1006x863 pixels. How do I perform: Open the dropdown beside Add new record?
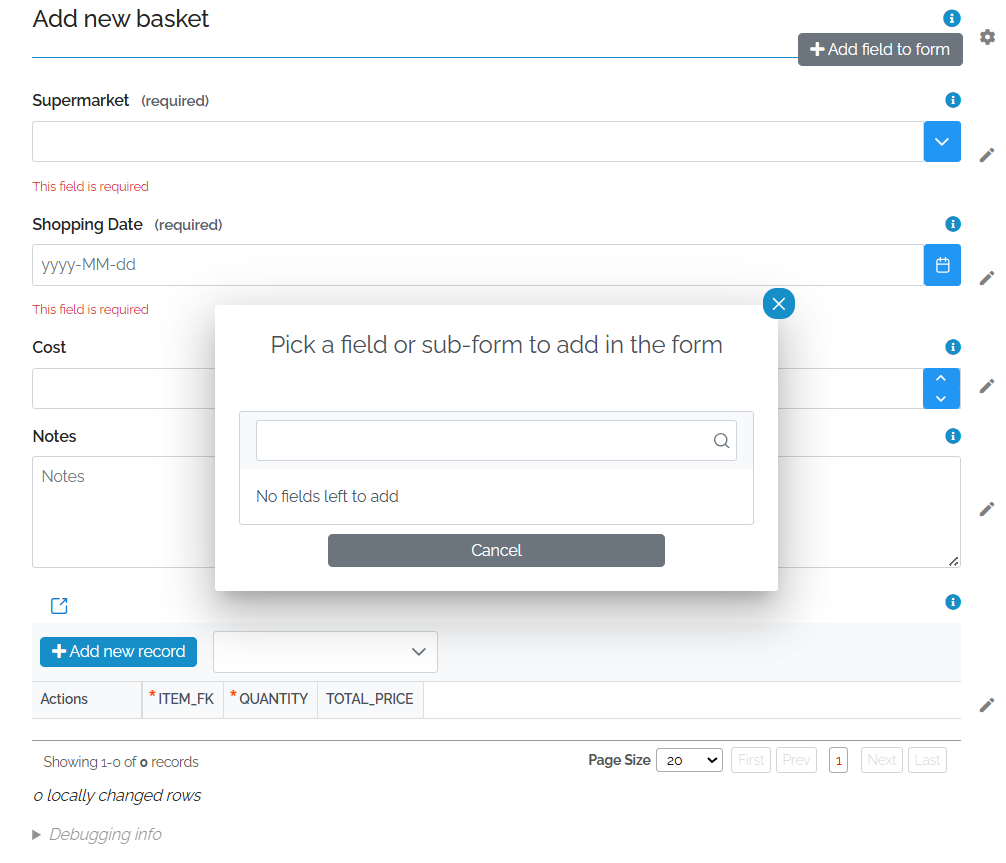(x=325, y=651)
